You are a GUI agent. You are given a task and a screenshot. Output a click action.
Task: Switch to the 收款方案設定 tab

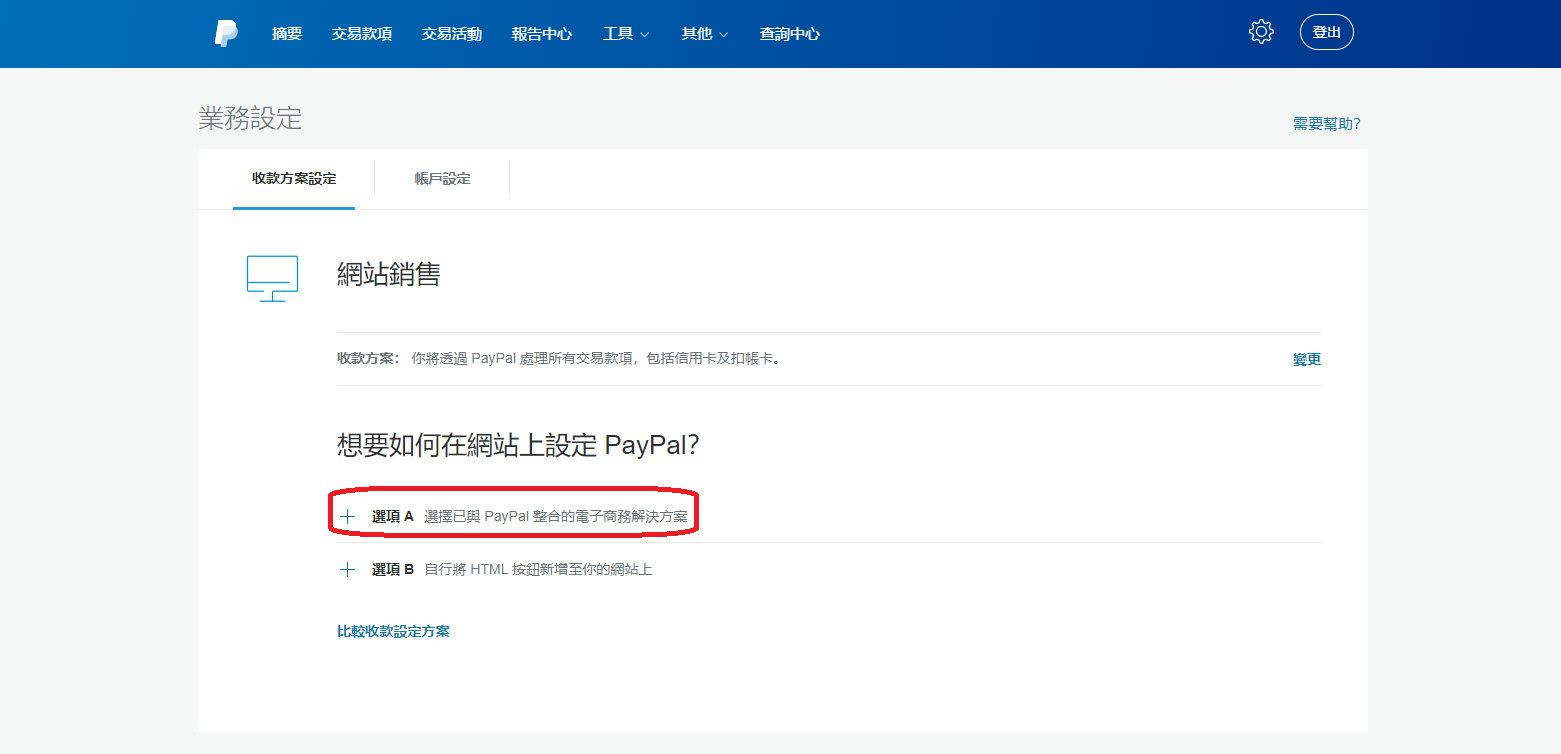(294, 179)
